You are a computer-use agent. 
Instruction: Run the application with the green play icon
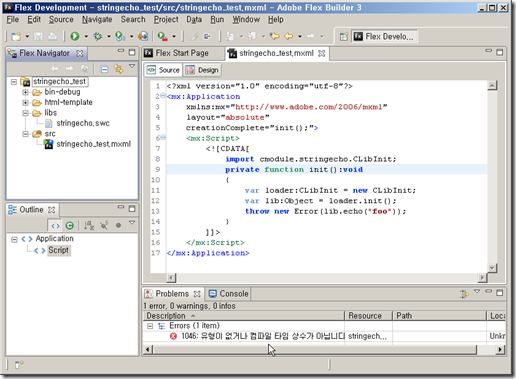click(x=75, y=36)
